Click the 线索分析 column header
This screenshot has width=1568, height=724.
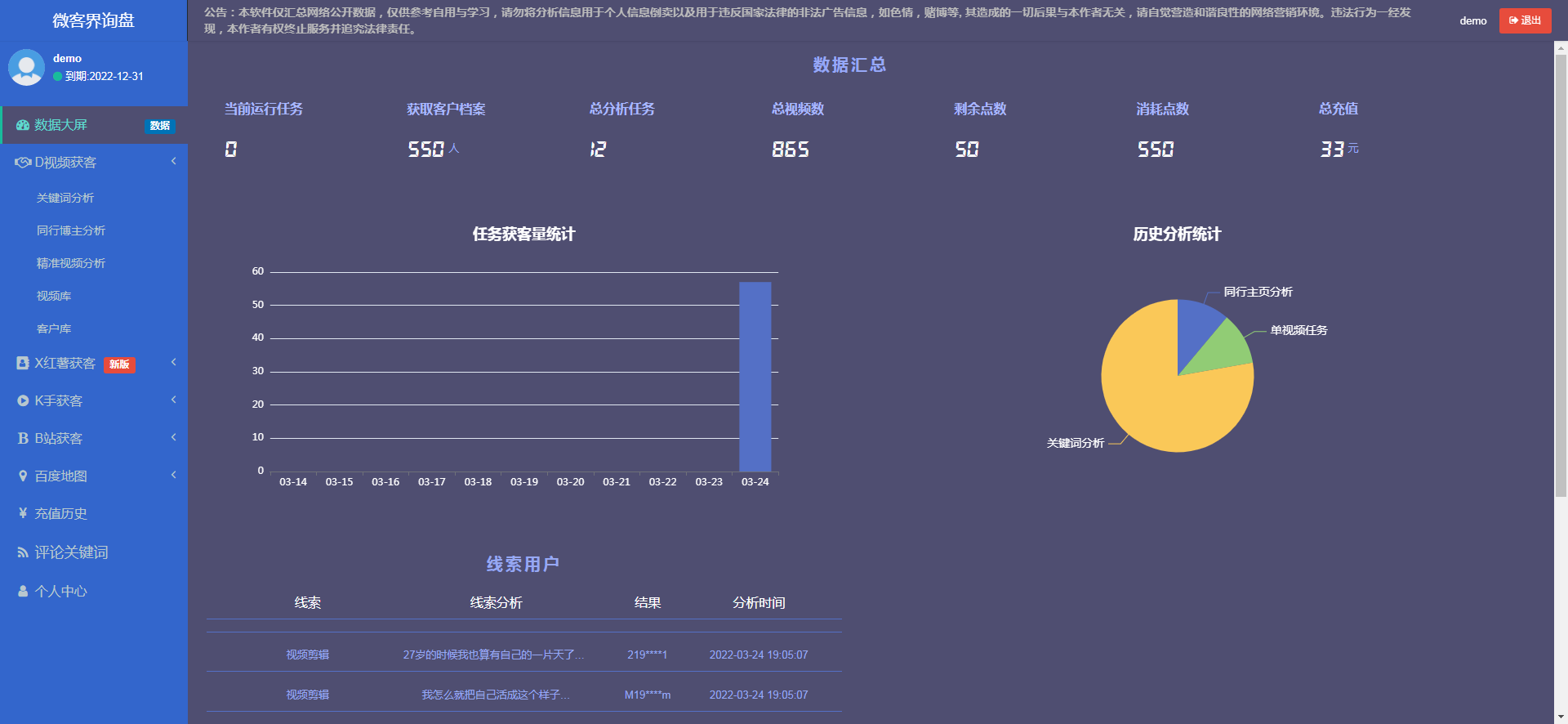(x=496, y=602)
